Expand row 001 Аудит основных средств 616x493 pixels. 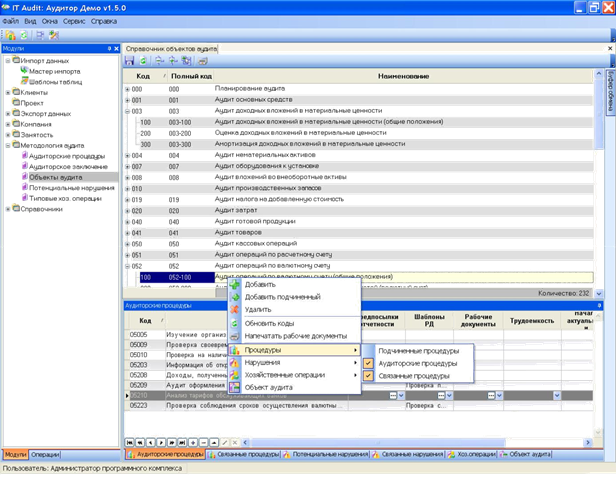[x=127, y=100]
